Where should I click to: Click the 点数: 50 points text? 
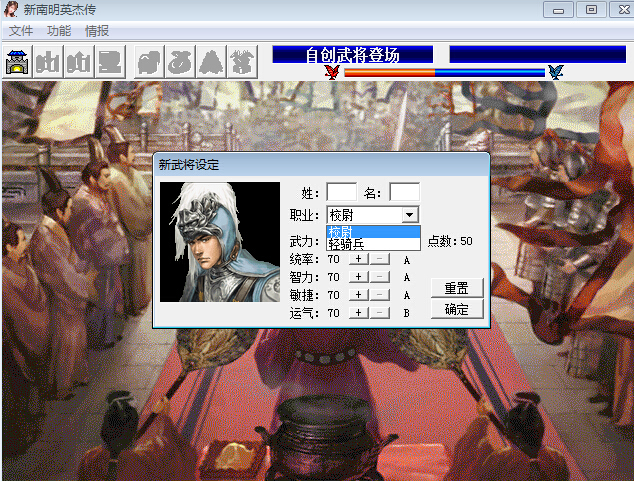click(450, 241)
